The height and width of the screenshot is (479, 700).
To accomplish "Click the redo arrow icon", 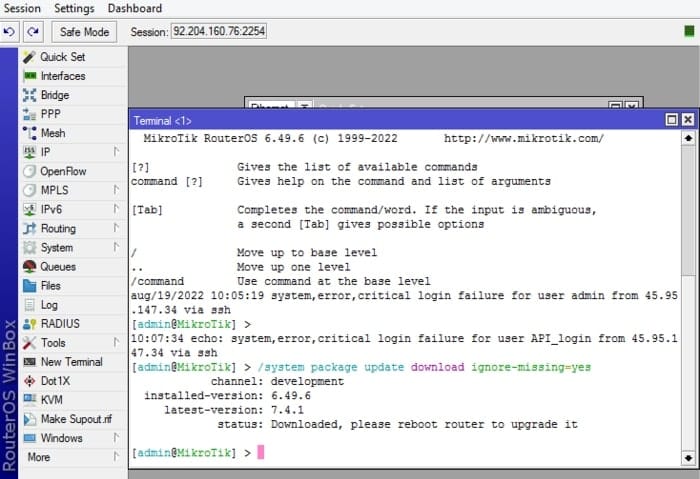I will coord(33,32).
